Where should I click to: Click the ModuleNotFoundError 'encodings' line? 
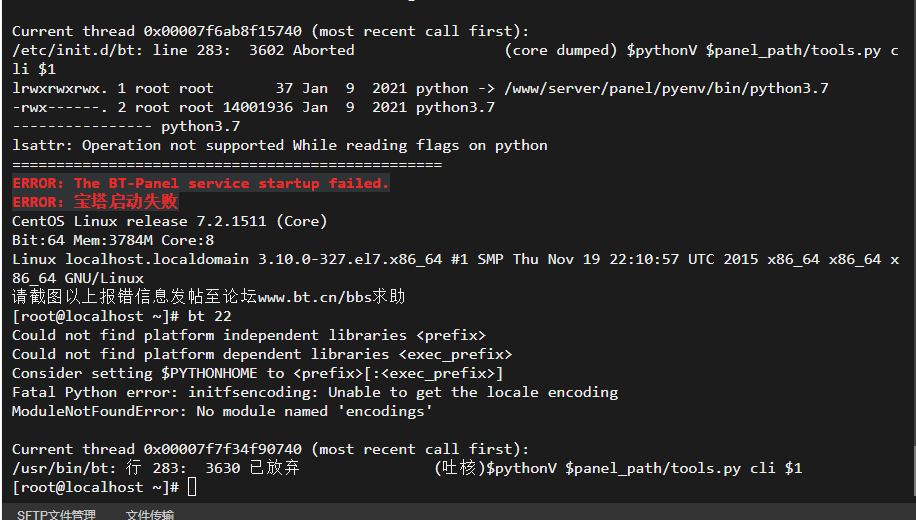pos(222,411)
